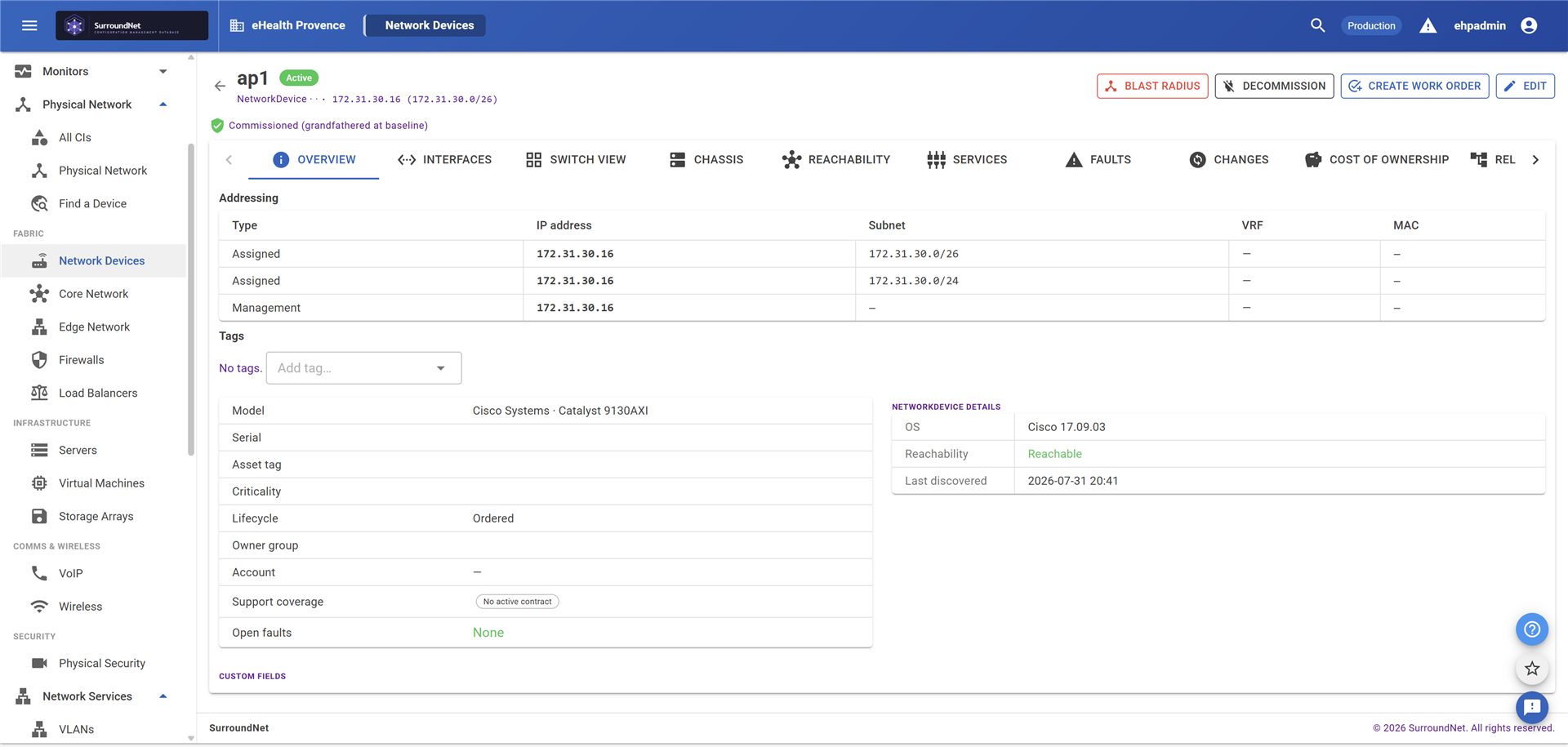Viewport: 1568px width, 747px height.
Task: Open Wireless in the sidebar
Action: (93, 607)
